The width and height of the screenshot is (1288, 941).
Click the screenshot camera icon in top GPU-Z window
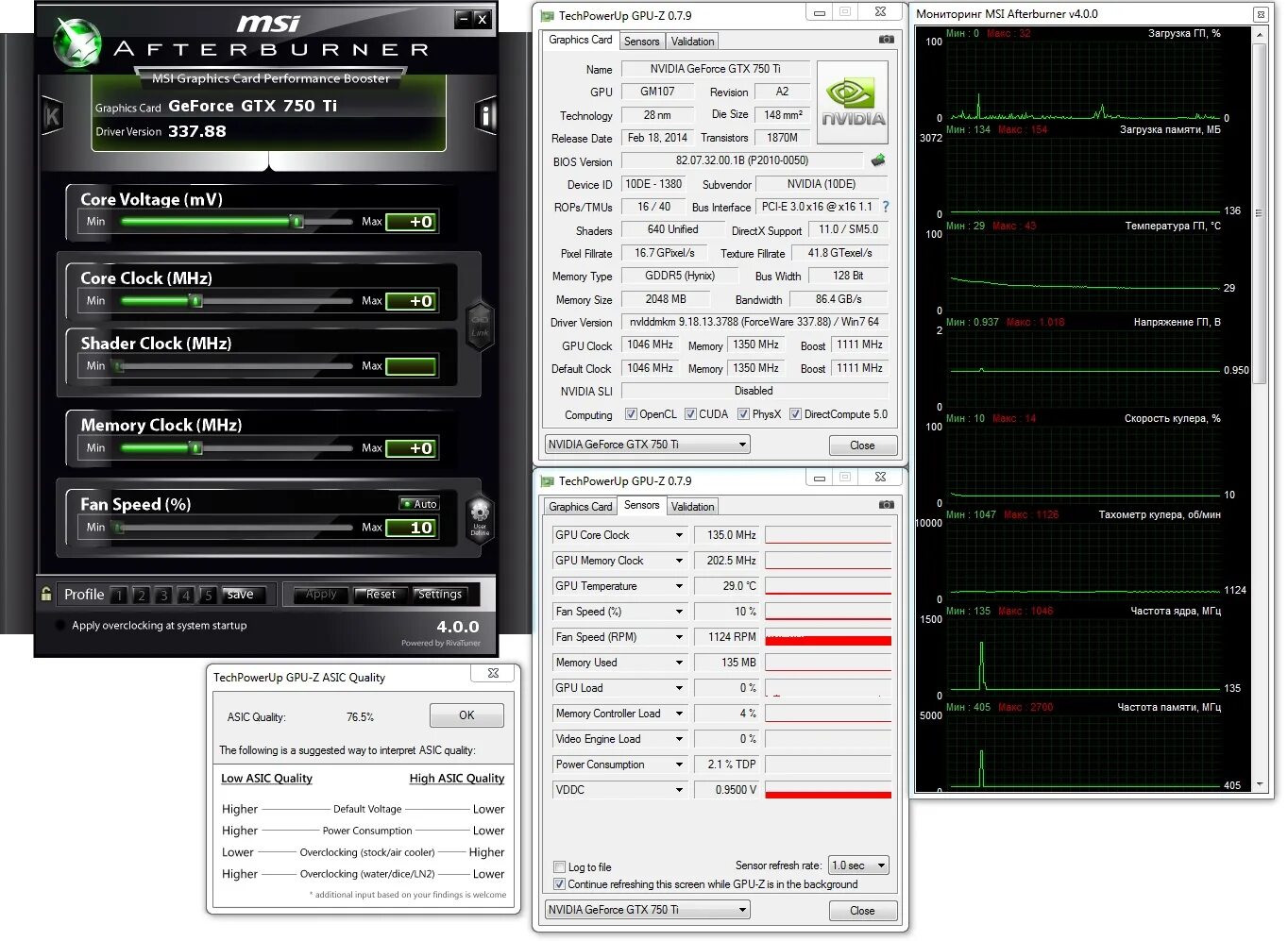pos(886,40)
